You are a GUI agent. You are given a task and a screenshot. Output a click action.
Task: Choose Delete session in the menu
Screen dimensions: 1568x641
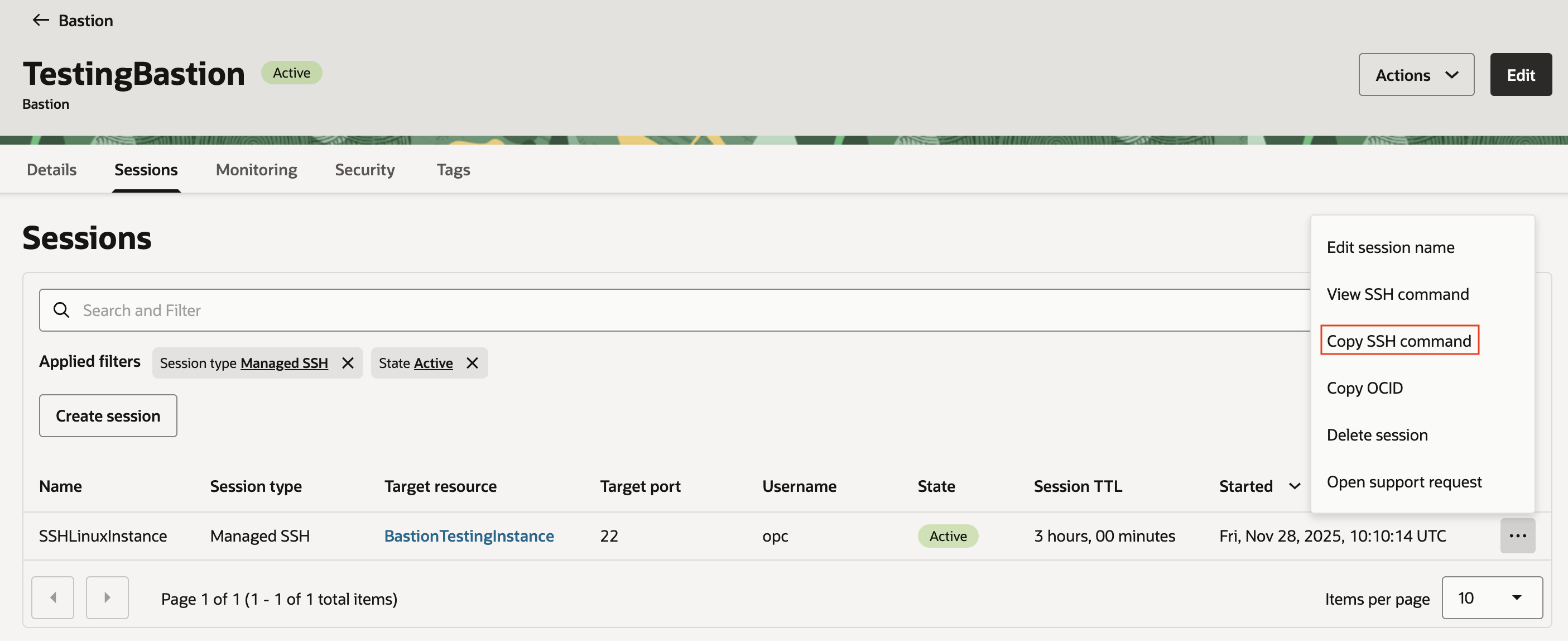(1377, 434)
